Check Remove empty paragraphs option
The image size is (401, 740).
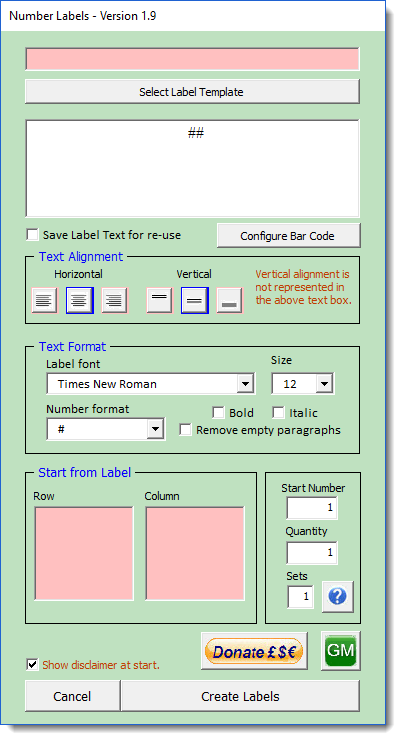185,430
